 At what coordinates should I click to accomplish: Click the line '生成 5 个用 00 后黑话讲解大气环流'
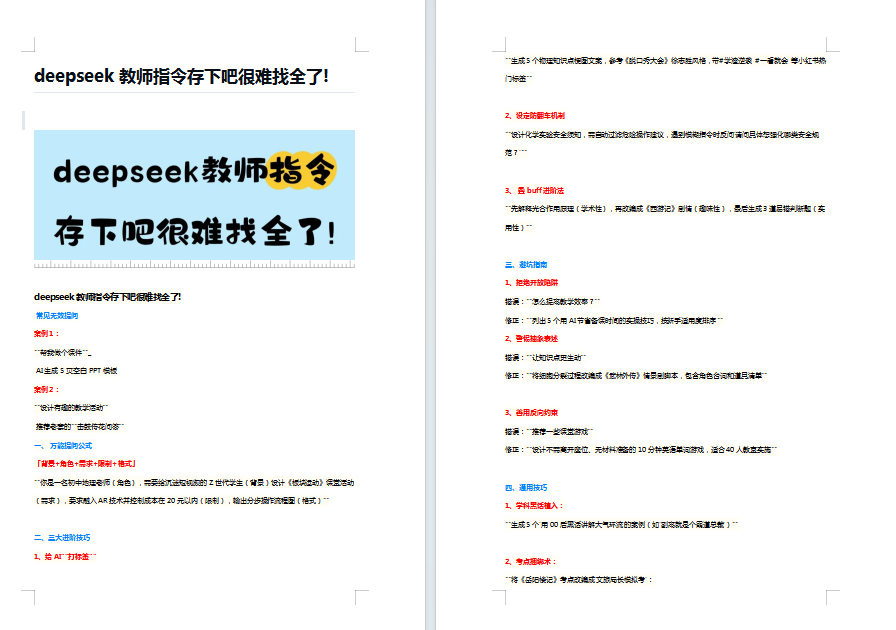coord(622,525)
